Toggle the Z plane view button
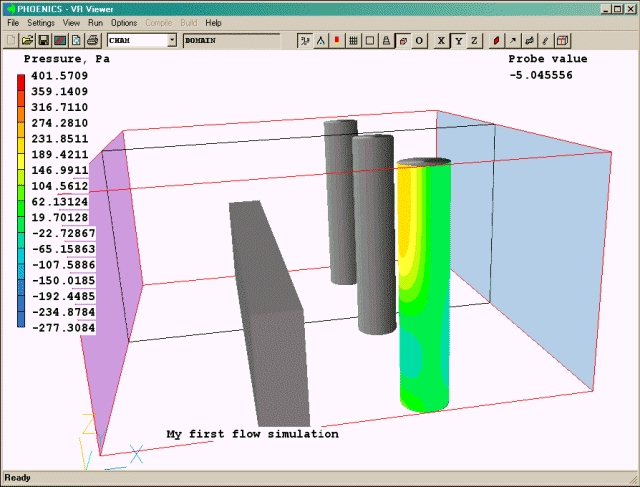Screen dimensions: 640x487 point(474,40)
